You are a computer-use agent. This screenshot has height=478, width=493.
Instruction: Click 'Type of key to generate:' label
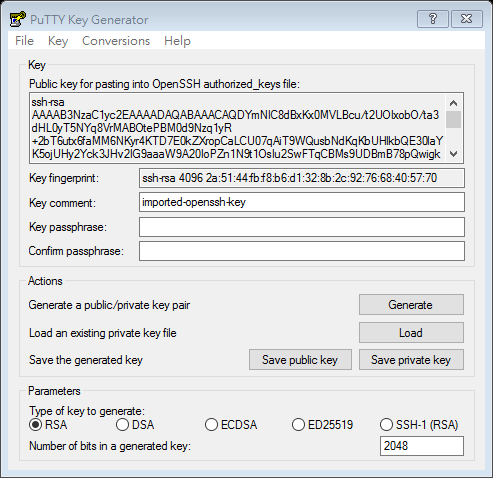pyautogui.click(x=87, y=411)
